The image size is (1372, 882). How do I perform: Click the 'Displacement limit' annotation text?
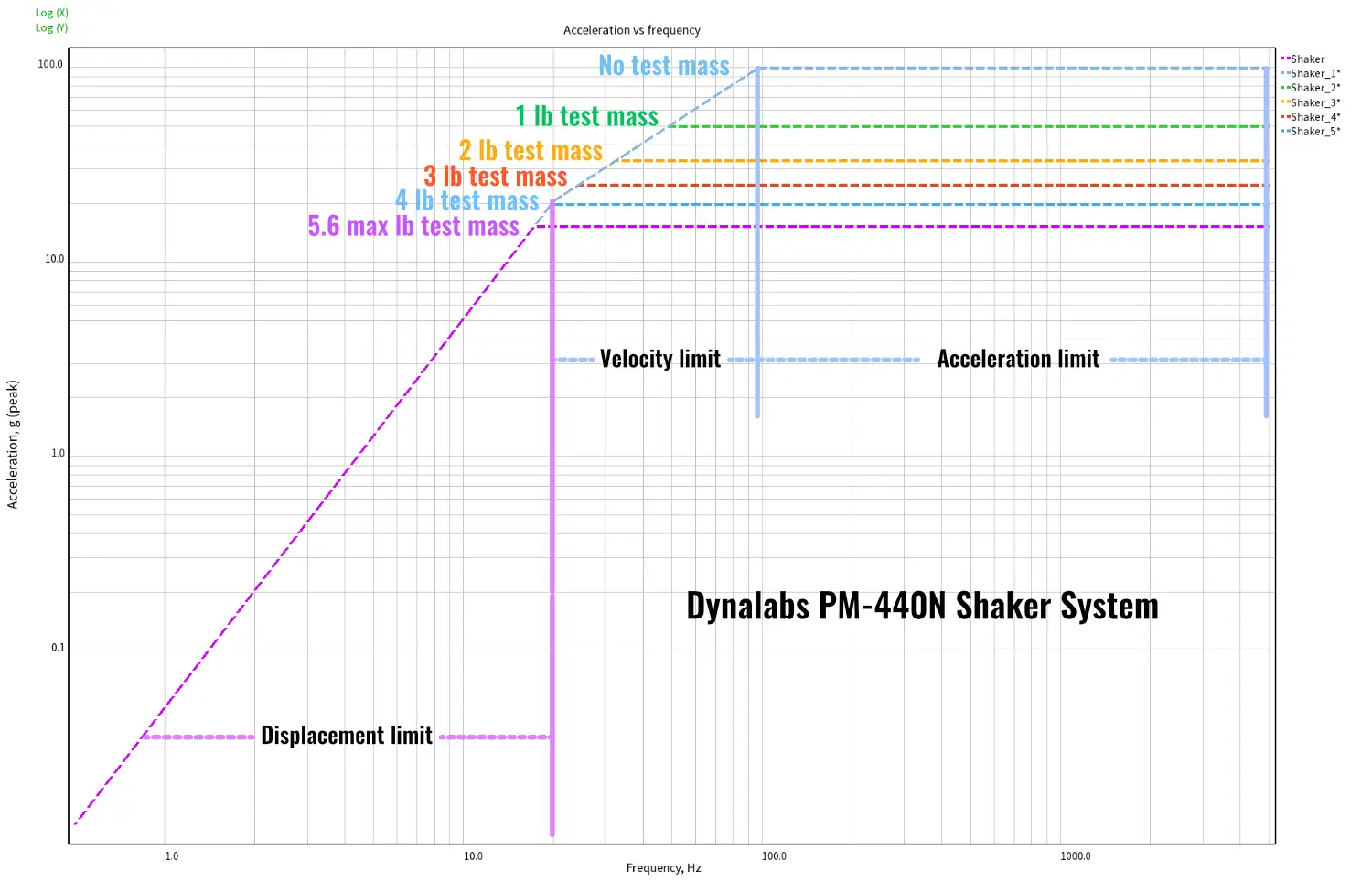coord(346,736)
